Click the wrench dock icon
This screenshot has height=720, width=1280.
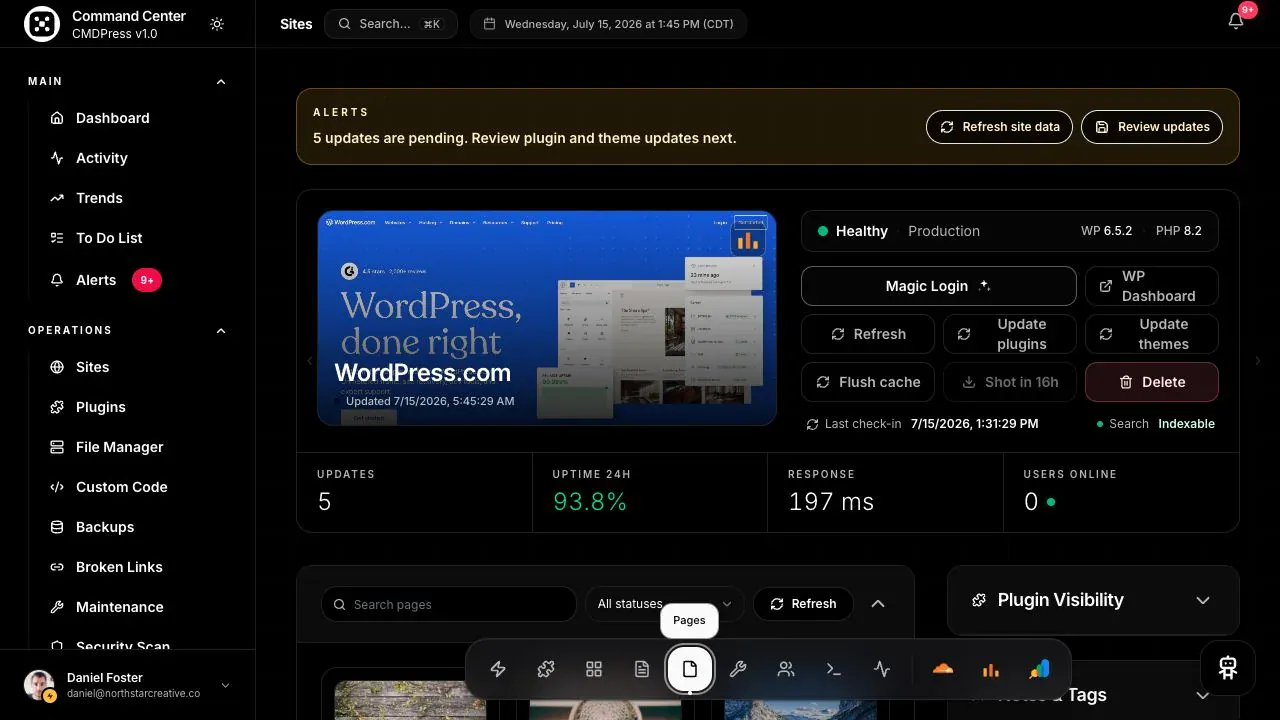[738, 670]
